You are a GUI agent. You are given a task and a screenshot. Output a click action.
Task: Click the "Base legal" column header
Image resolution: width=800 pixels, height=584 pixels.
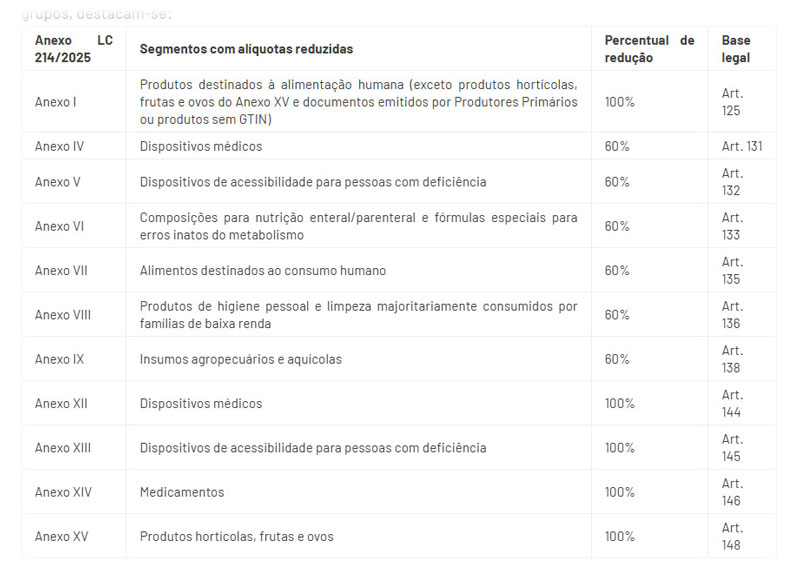pyautogui.click(x=736, y=49)
